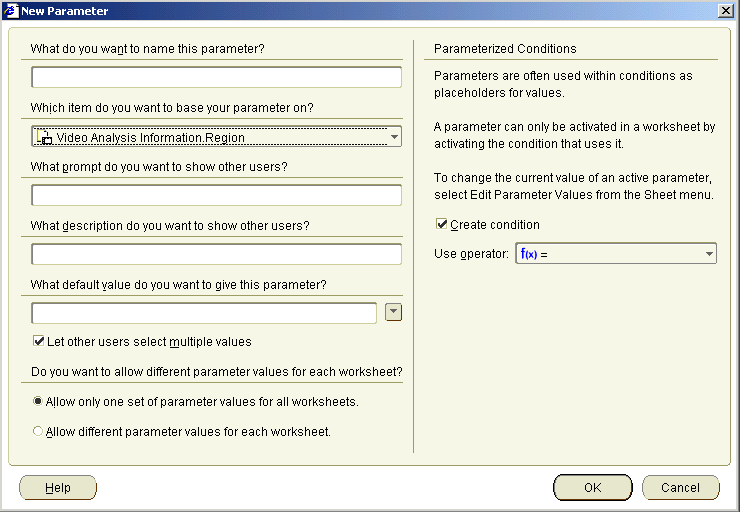This screenshot has width=740, height=512.
Task: Click the 'Parameterized Conditions' heading text
Action: [x=505, y=49]
